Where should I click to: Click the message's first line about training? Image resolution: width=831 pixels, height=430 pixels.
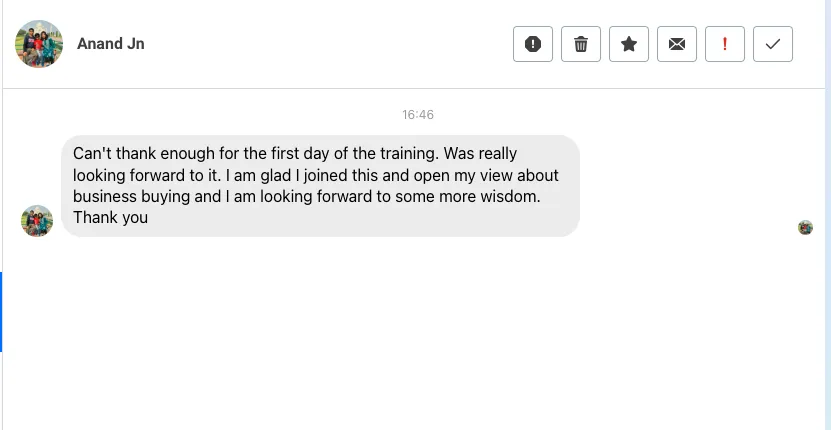(295, 153)
